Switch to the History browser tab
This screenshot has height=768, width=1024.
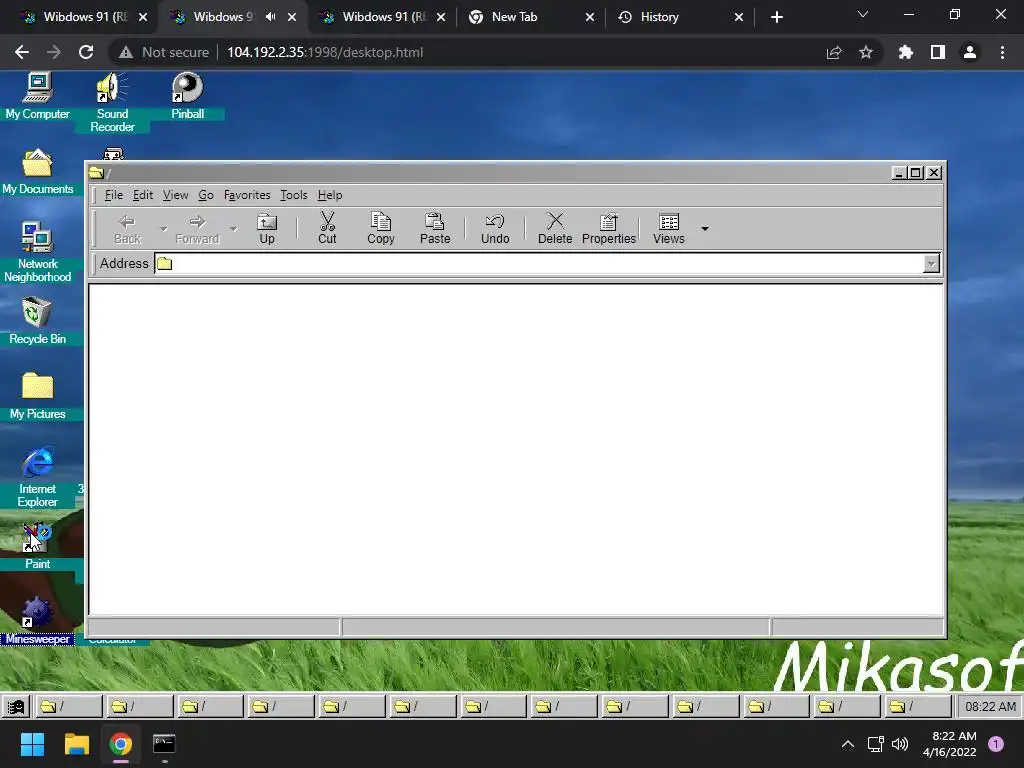pos(680,17)
